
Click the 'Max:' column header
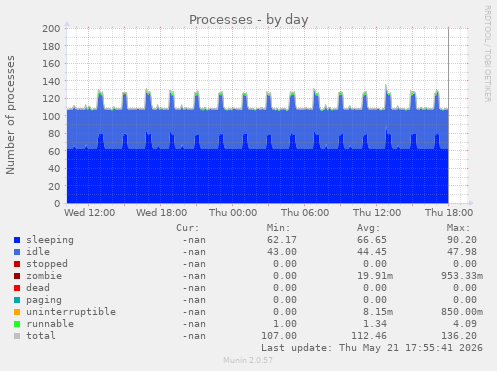tap(458, 228)
